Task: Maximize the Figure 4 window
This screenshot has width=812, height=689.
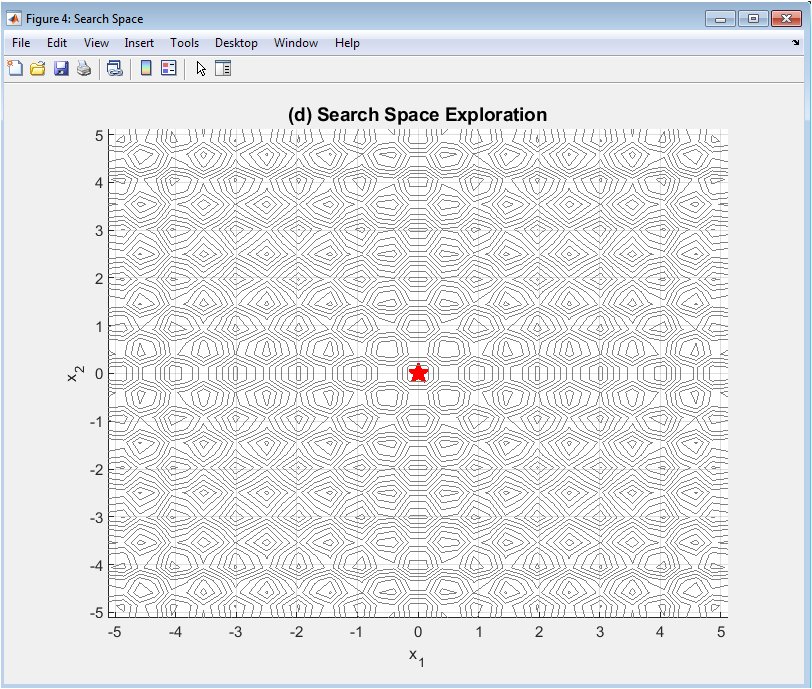Action: coord(753,19)
